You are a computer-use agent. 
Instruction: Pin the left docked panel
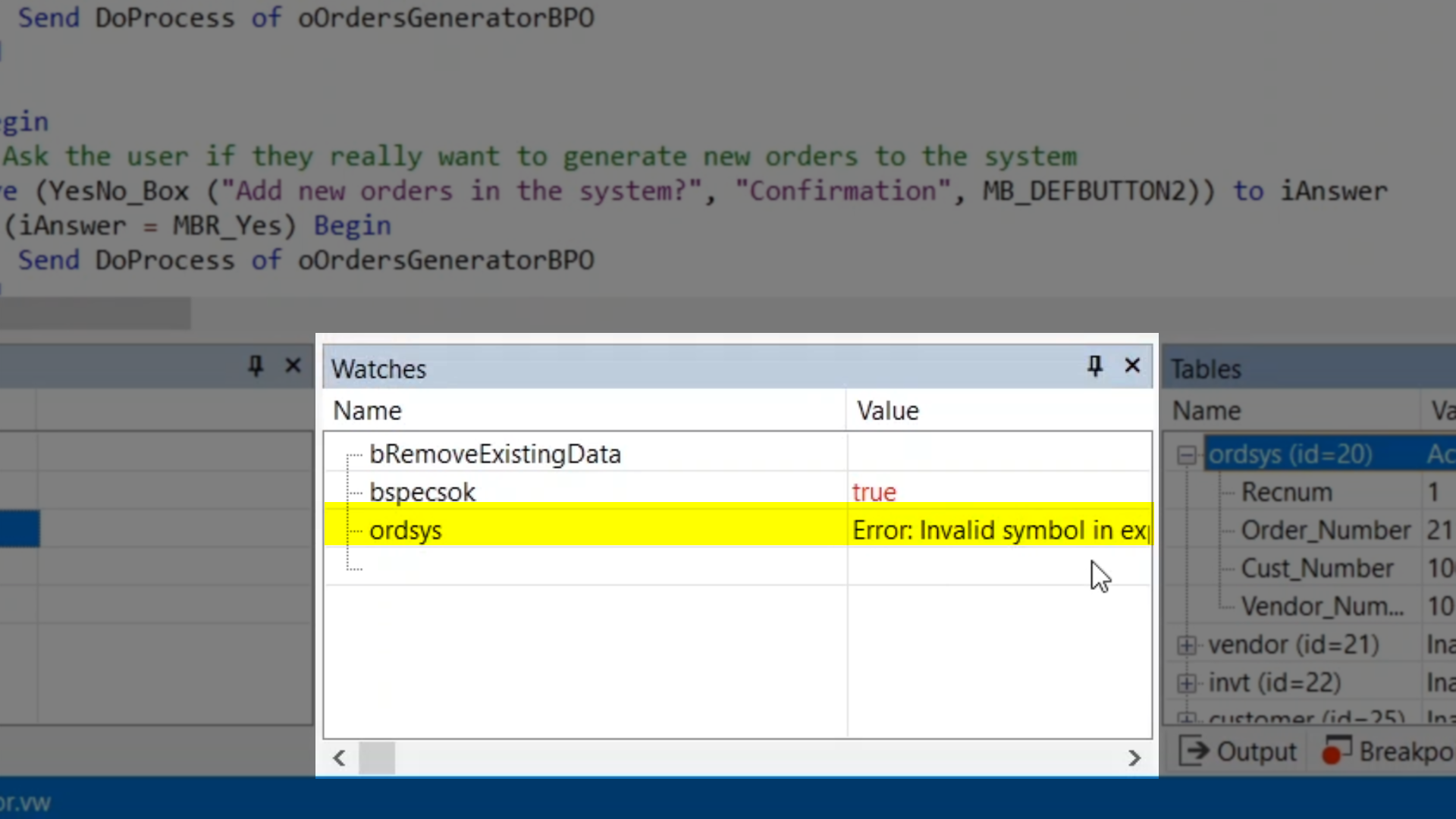[x=256, y=366]
